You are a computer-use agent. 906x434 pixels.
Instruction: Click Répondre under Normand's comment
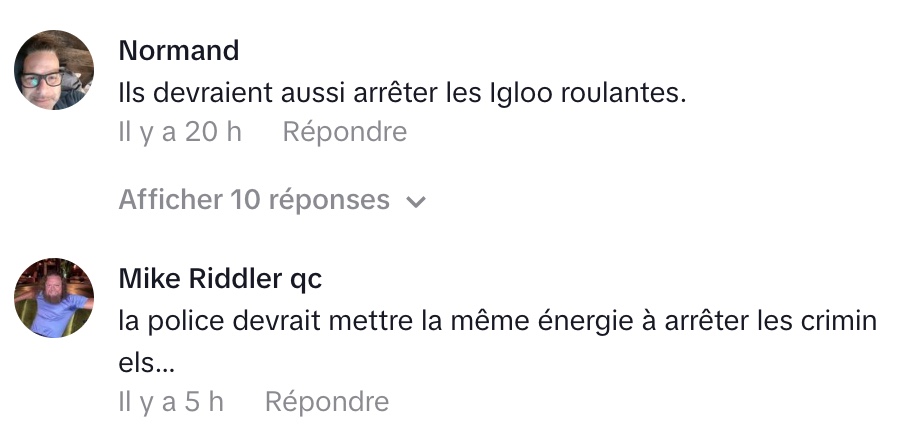click(345, 132)
